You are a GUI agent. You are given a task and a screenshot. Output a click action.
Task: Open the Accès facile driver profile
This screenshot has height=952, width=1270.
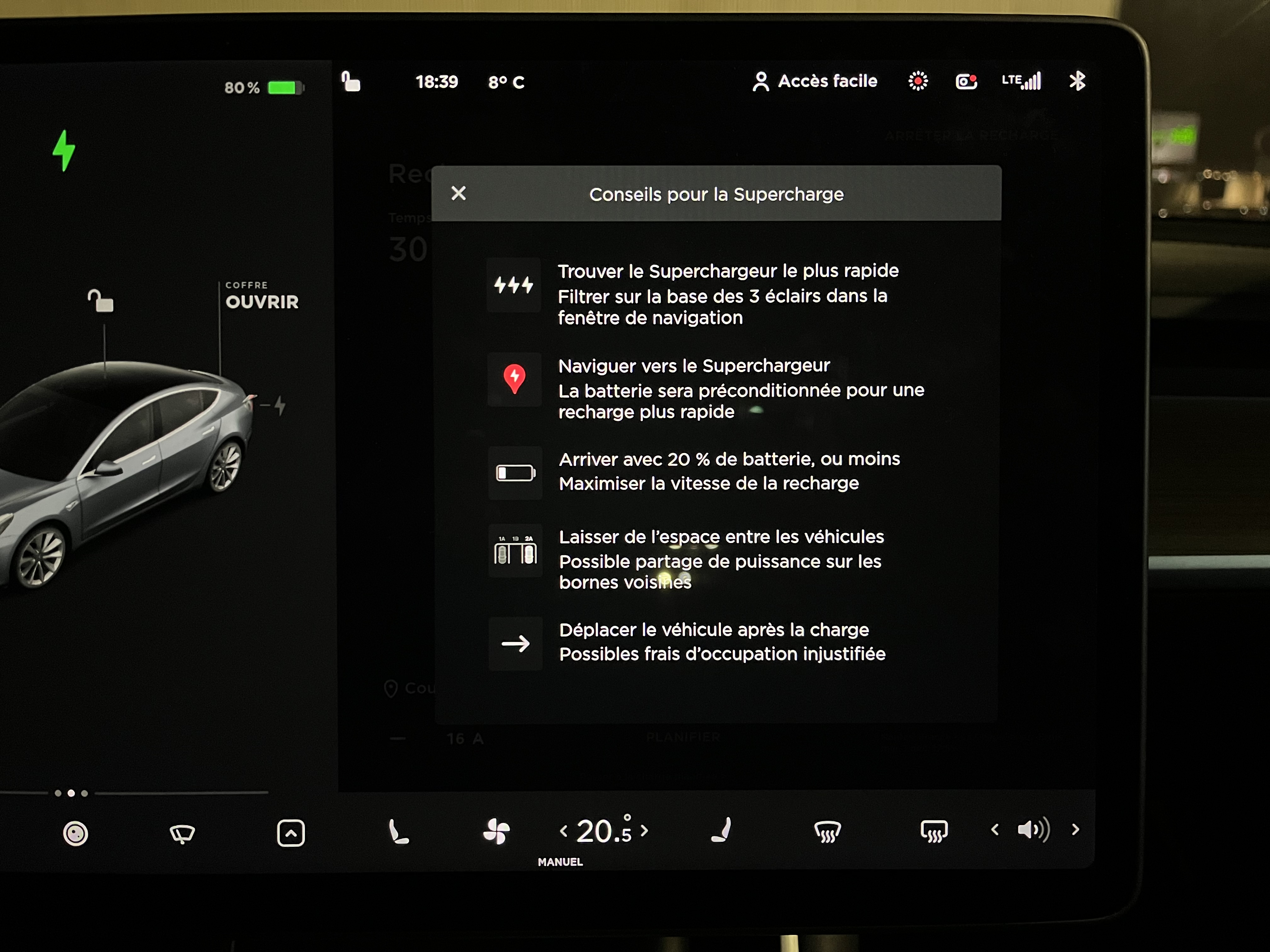[815, 82]
